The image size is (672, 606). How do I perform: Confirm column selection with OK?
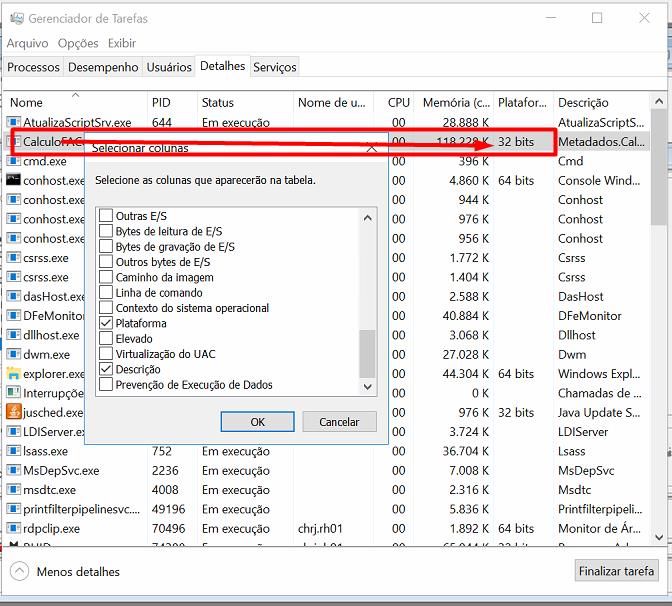tap(257, 422)
